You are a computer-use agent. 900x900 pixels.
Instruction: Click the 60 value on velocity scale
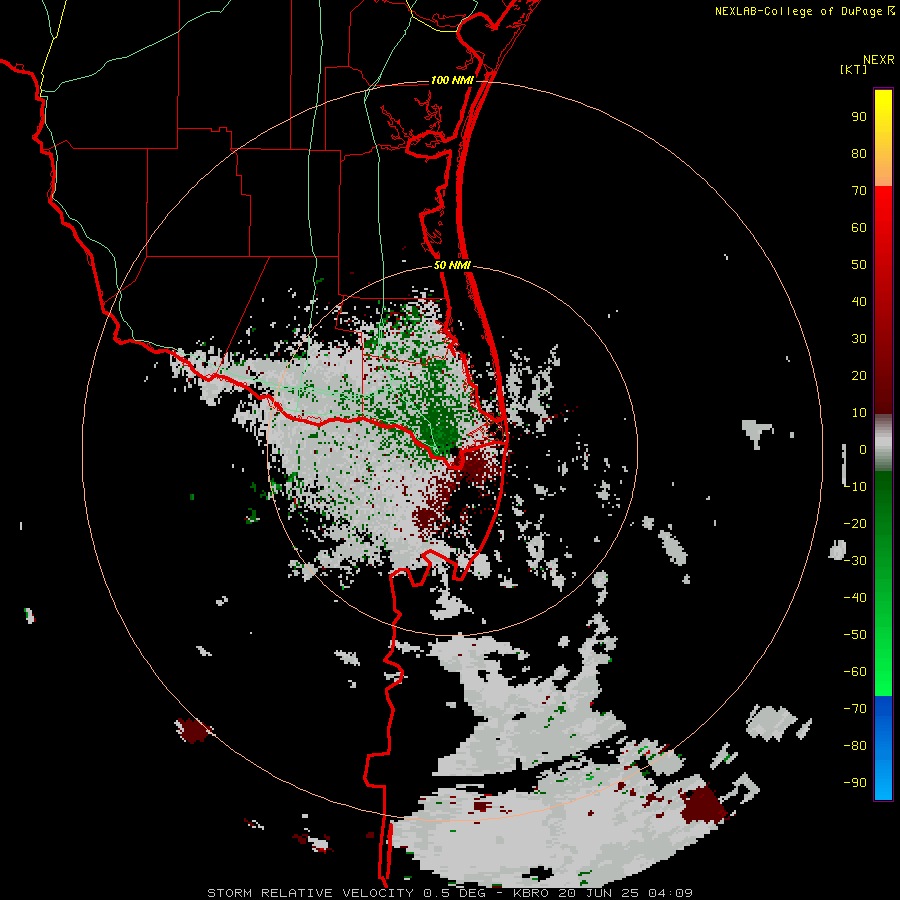tap(859, 228)
